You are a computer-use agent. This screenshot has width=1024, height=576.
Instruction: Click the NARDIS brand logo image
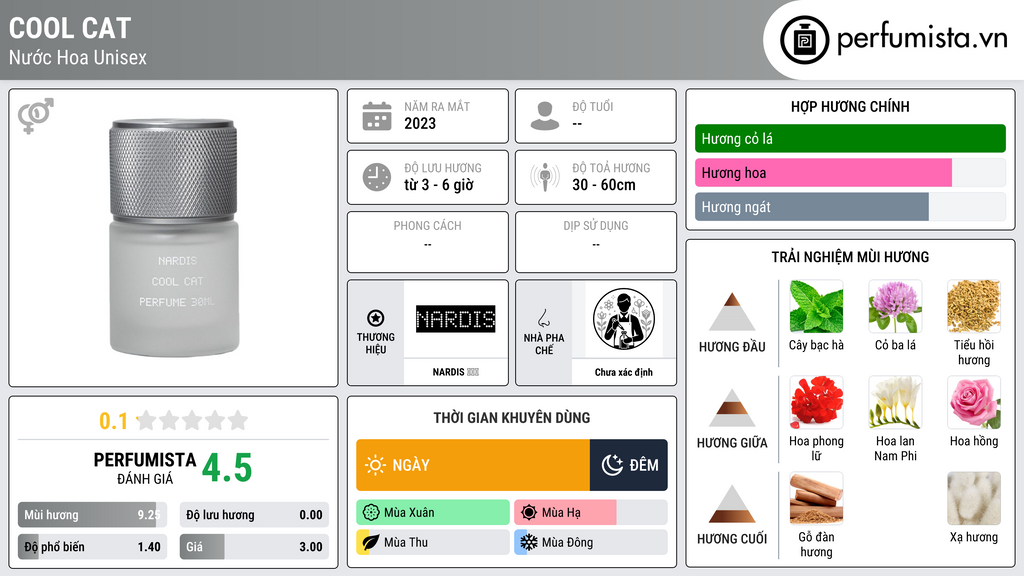(456, 319)
